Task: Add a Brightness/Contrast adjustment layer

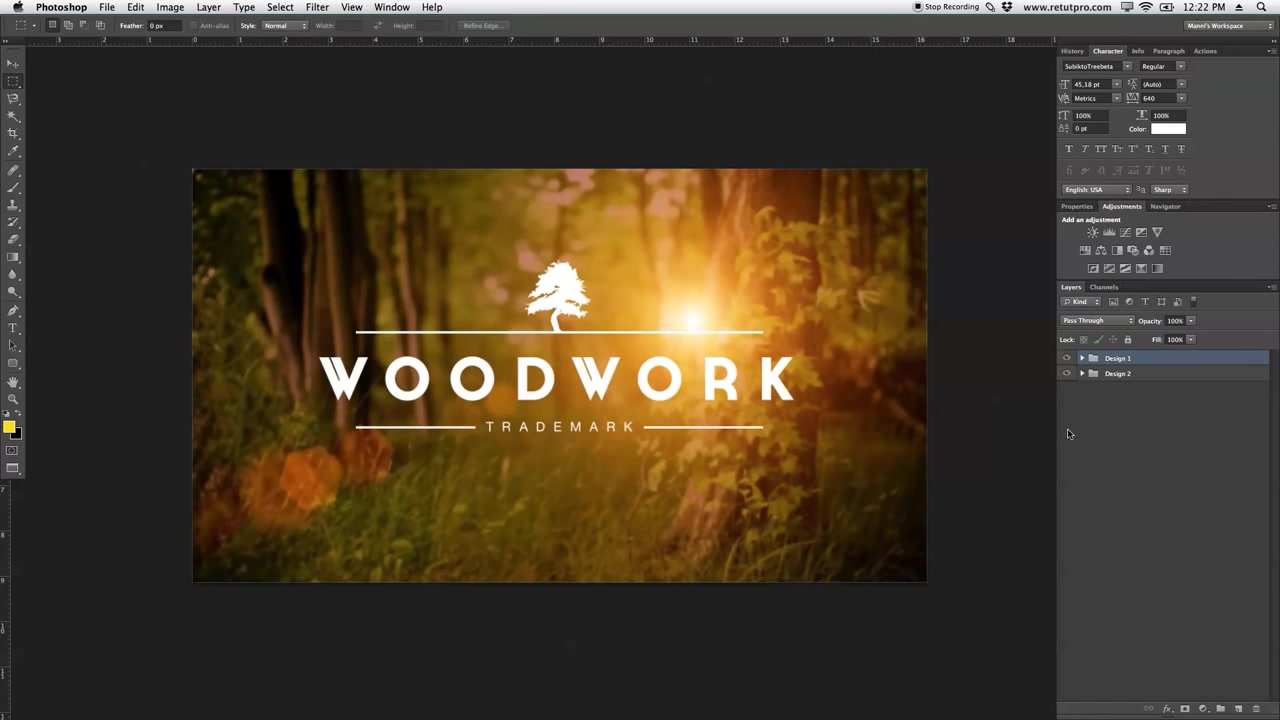Action: (x=1093, y=232)
